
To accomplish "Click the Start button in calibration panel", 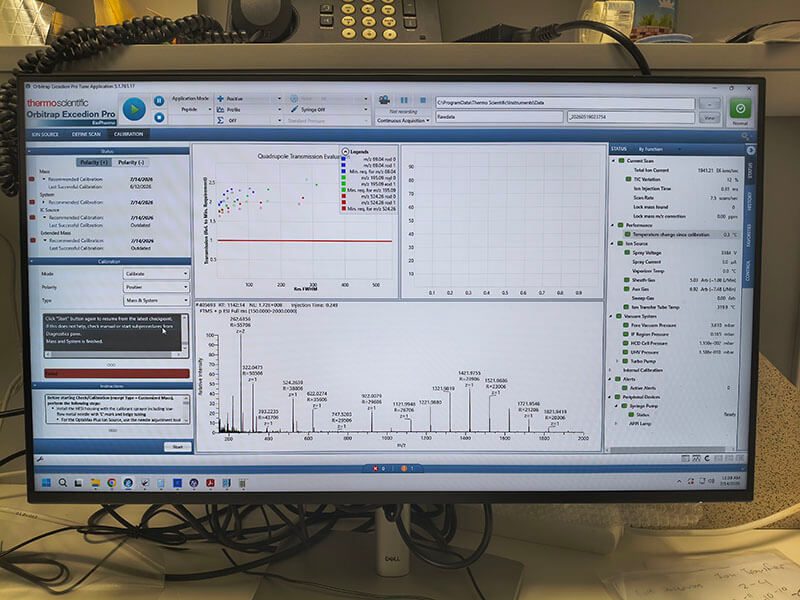I will [x=178, y=447].
